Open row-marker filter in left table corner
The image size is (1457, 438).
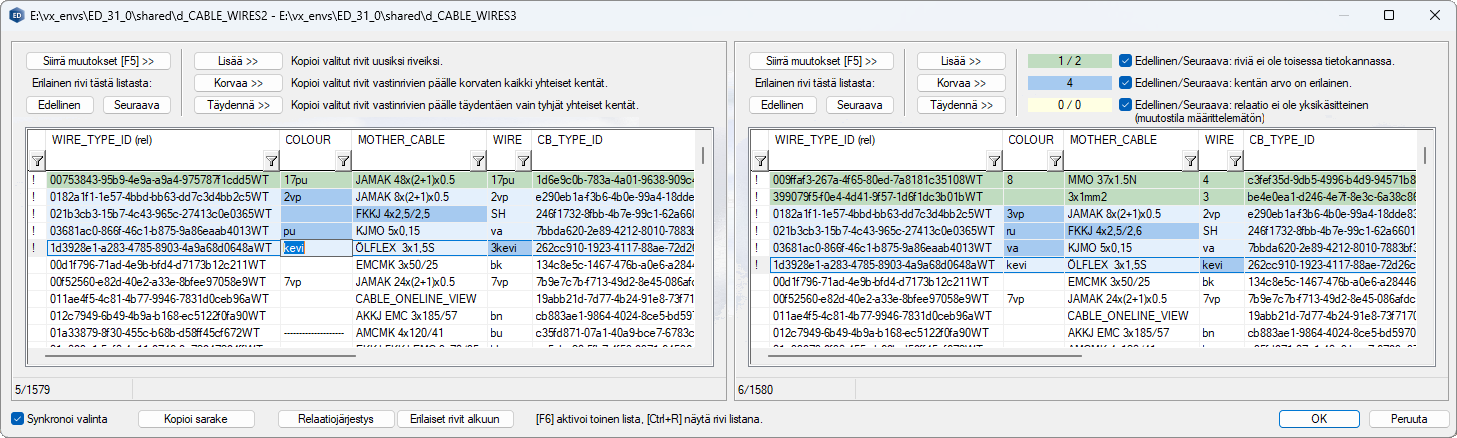pyautogui.click(x=37, y=161)
